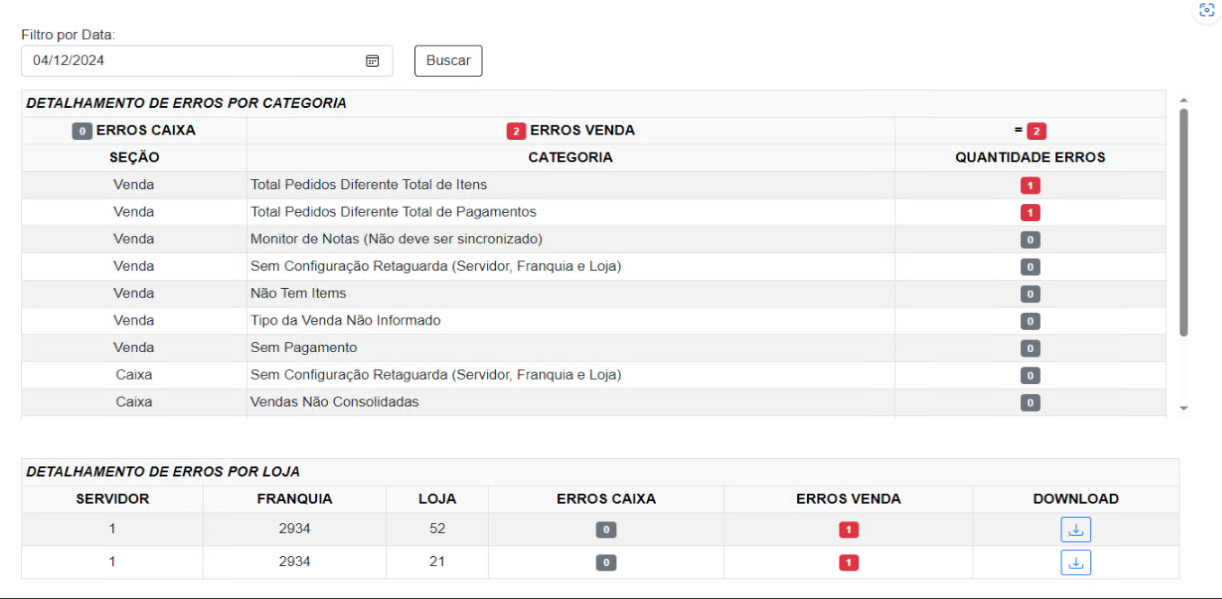Click Erros Venda badge for loja 52
Screen dimensions: 1222x599
coord(848,530)
